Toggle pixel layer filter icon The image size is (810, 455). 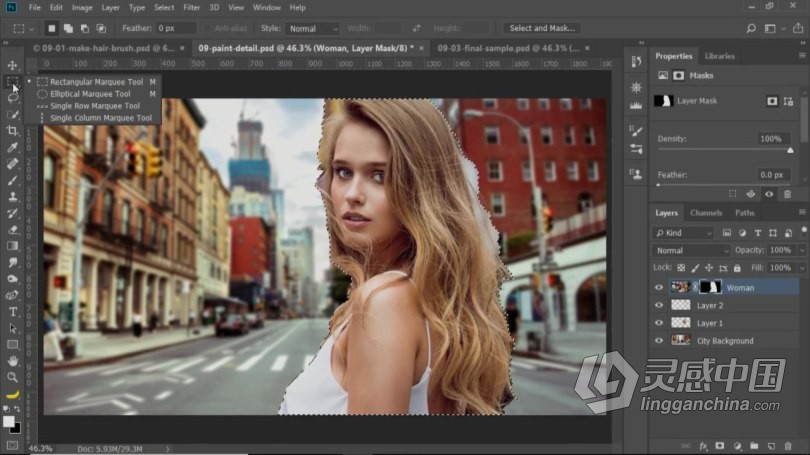[x=727, y=233]
